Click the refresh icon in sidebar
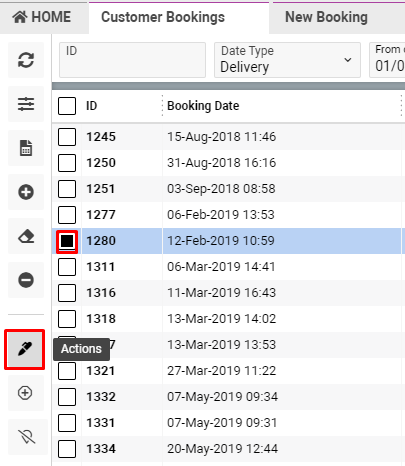 click(26, 60)
